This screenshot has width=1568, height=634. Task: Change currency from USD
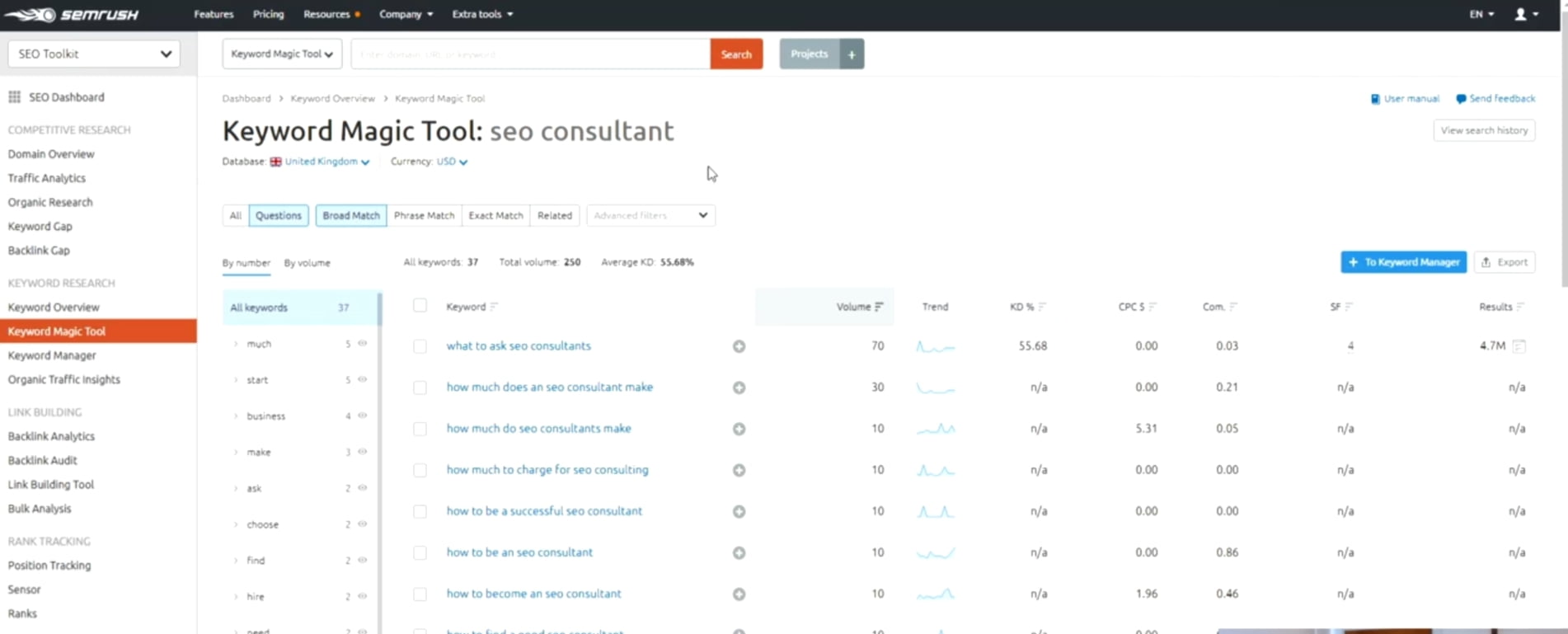click(x=452, y=162)
